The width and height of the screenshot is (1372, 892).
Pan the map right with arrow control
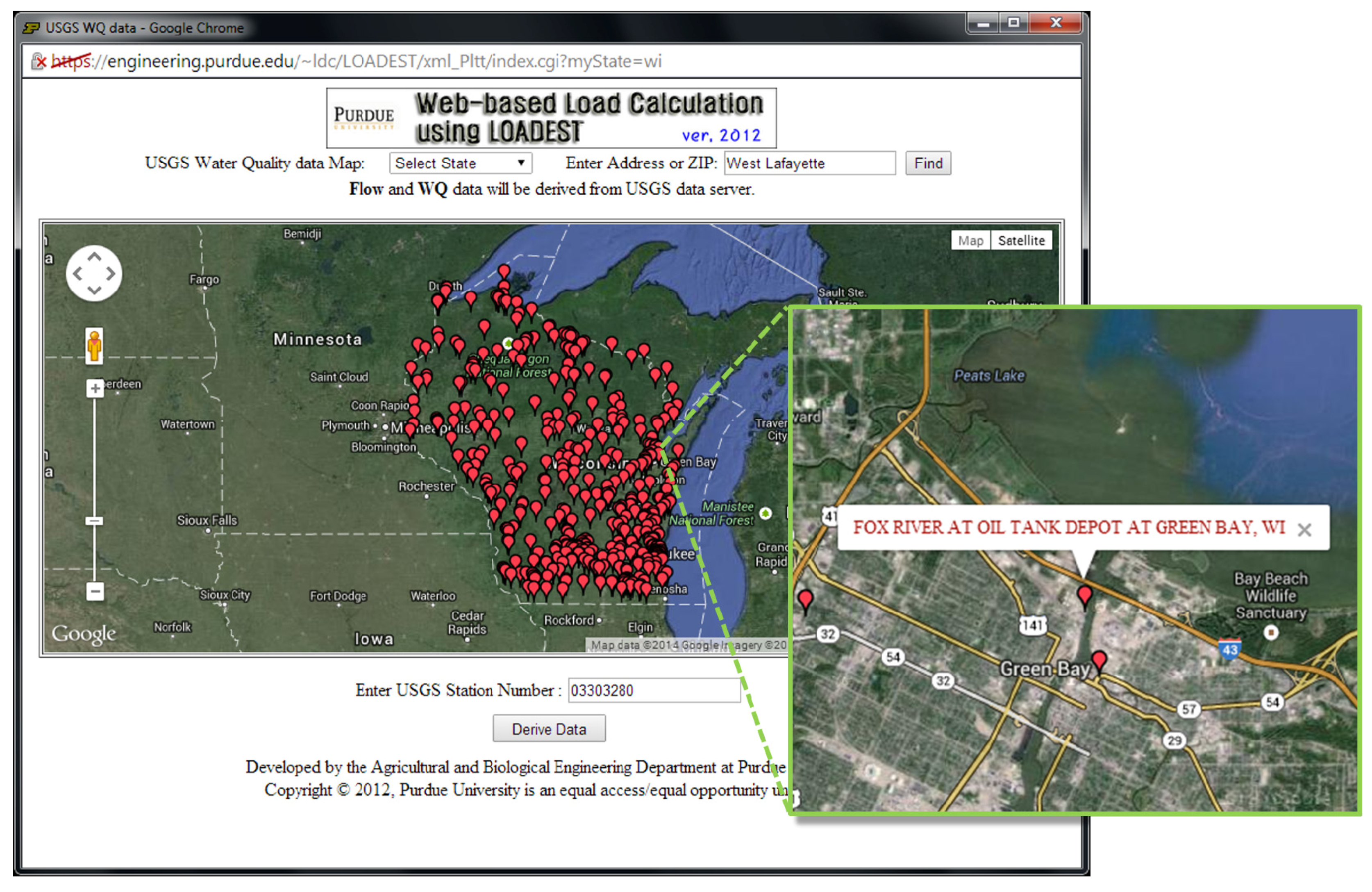point(111,274)
